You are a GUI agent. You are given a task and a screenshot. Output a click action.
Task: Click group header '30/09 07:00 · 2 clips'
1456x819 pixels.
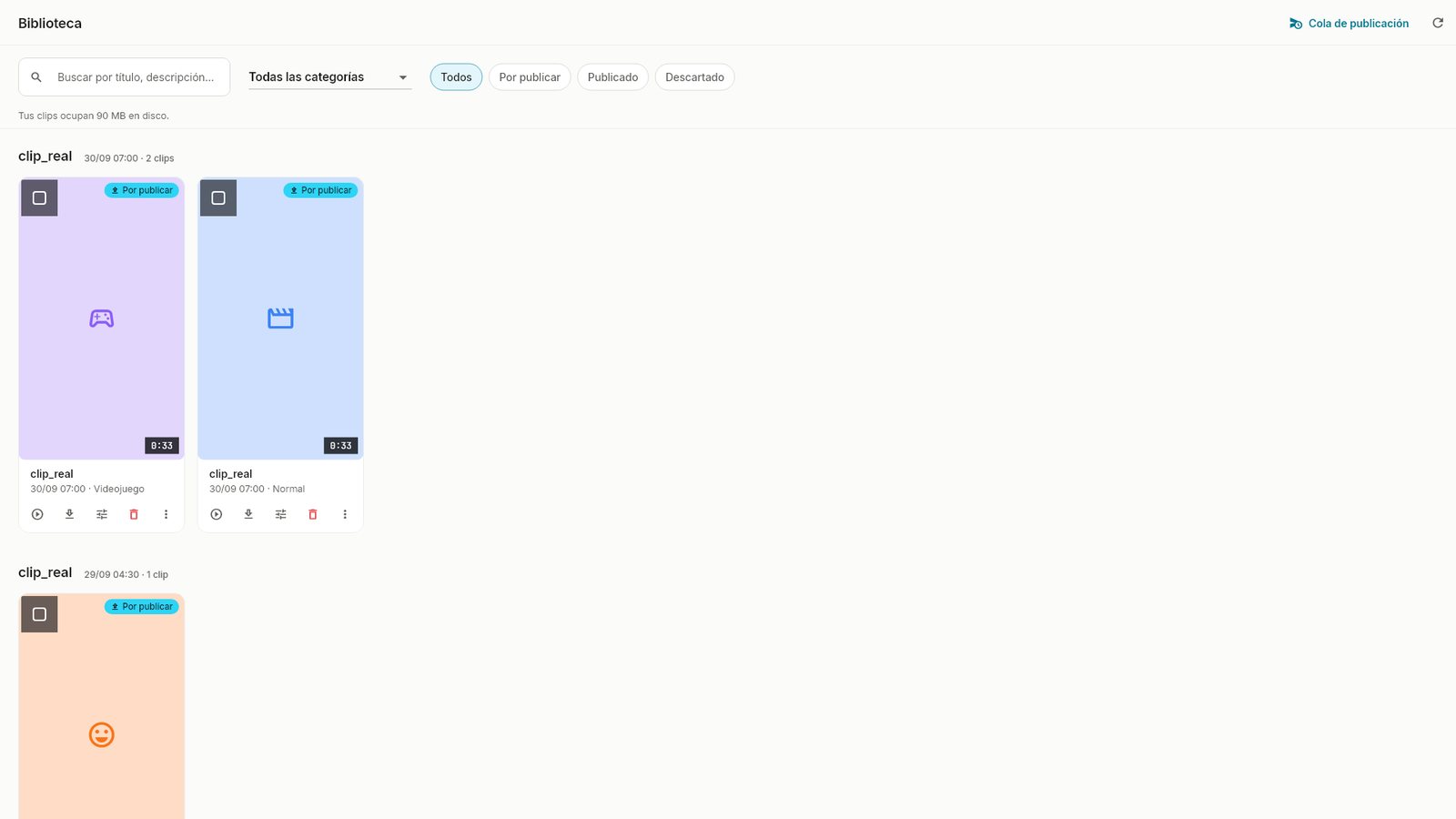click(x=129, y=158)
